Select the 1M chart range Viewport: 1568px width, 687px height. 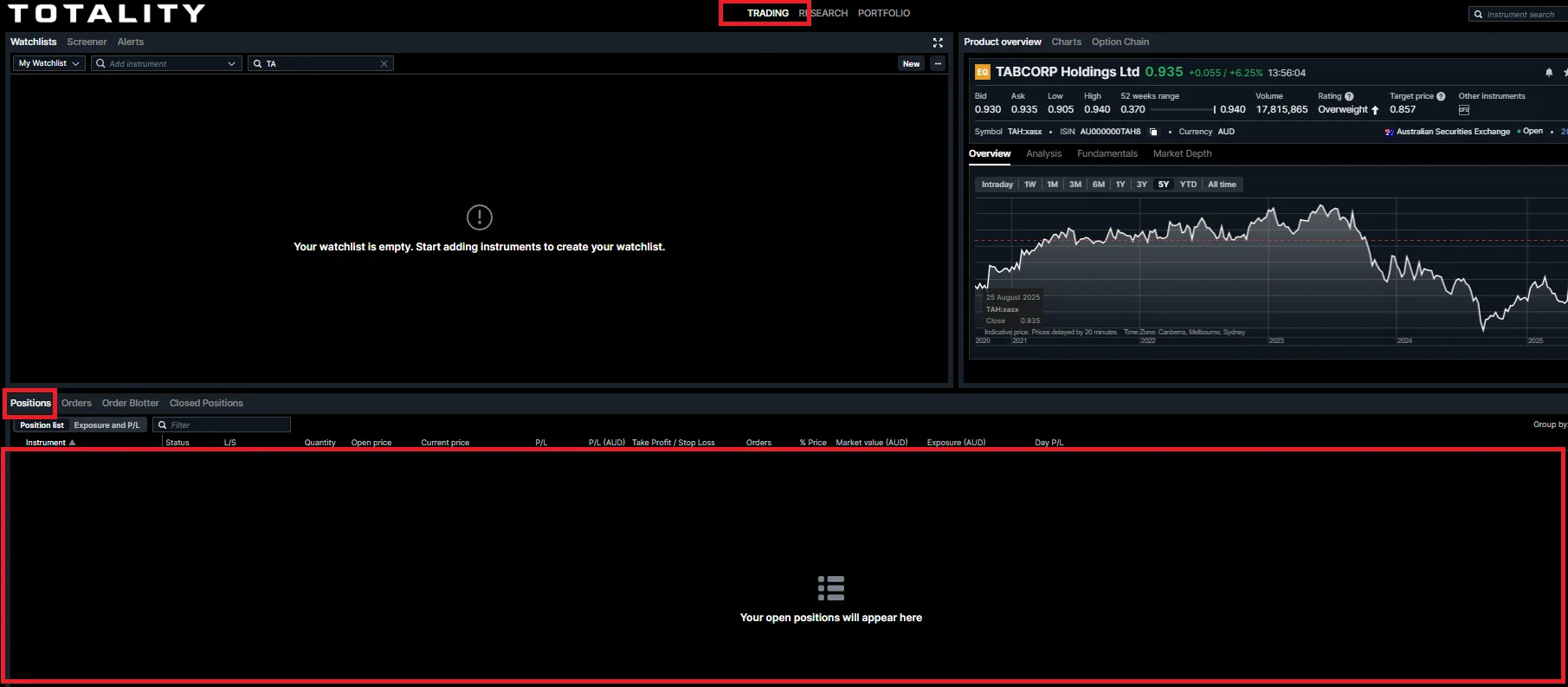(x=1052, y=185)
